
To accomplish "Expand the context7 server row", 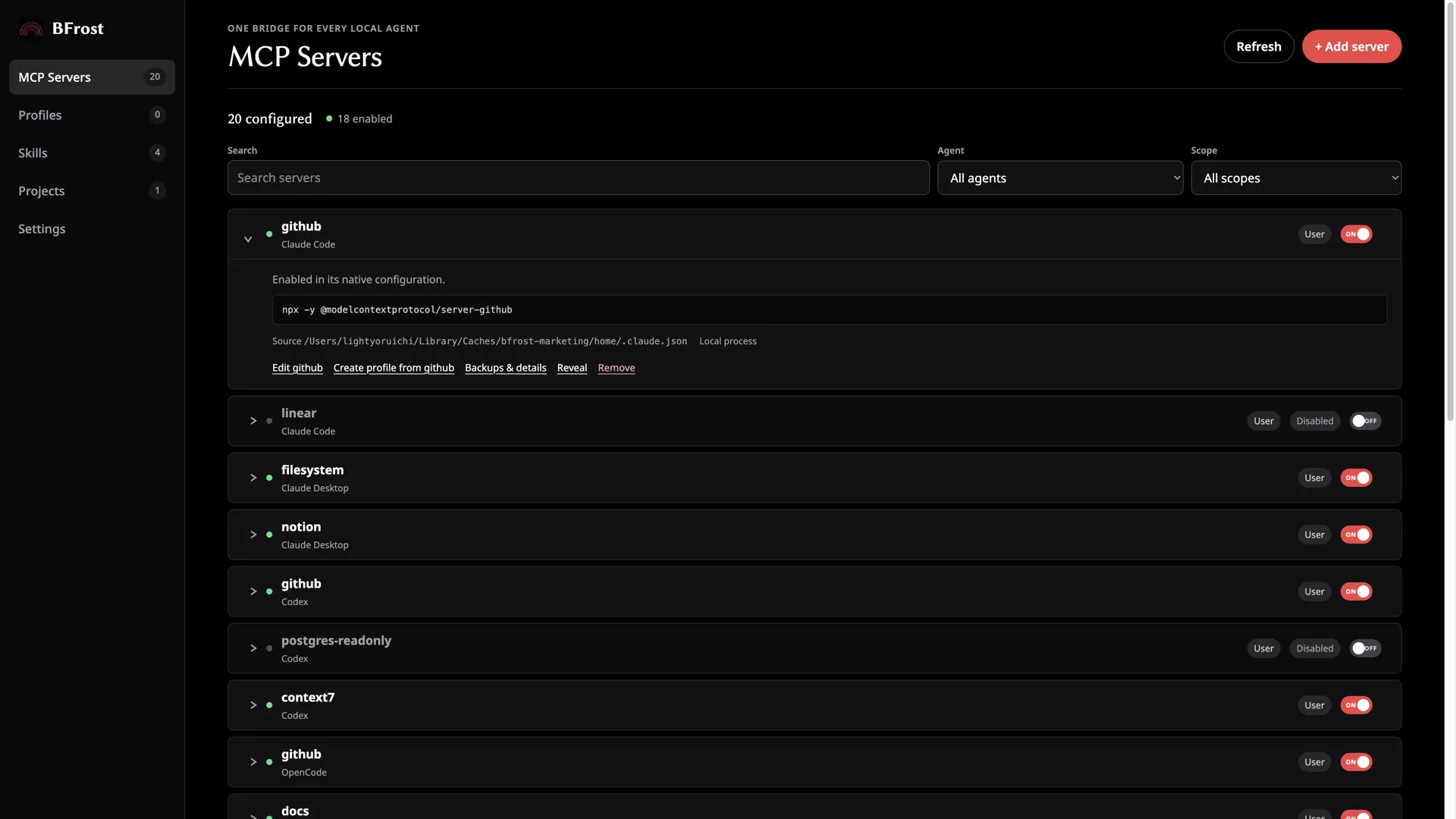I will [x=253, y=705].
